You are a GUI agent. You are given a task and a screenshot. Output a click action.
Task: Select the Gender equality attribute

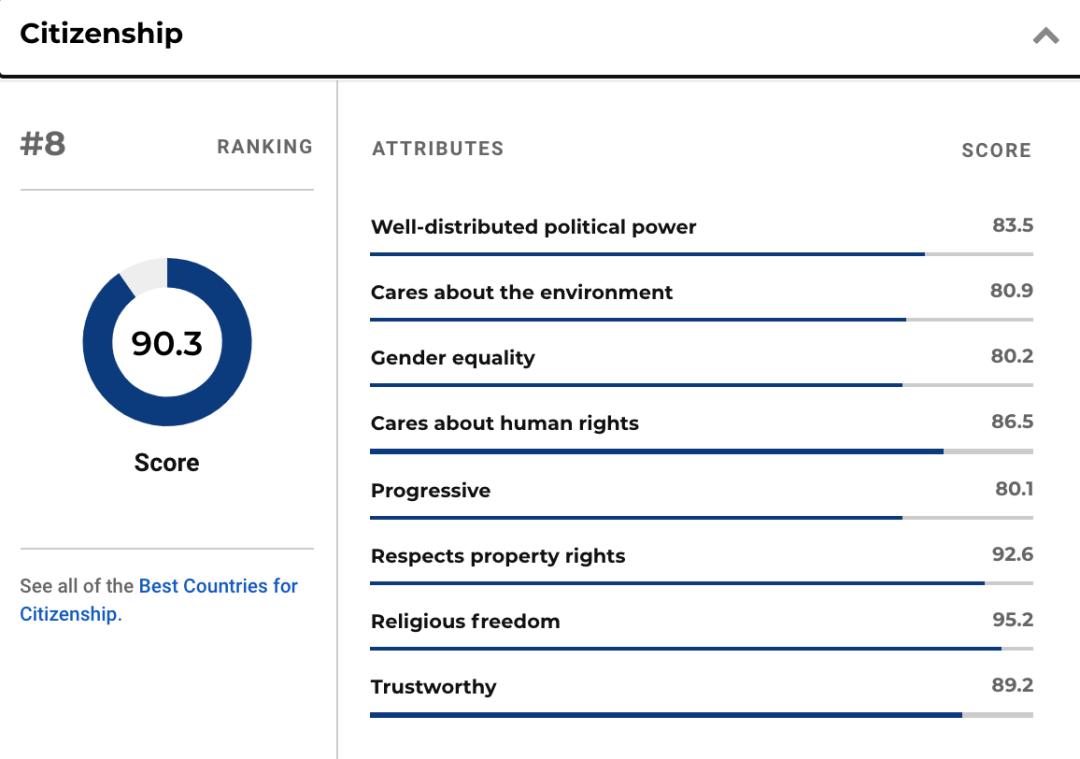point(452,358)
